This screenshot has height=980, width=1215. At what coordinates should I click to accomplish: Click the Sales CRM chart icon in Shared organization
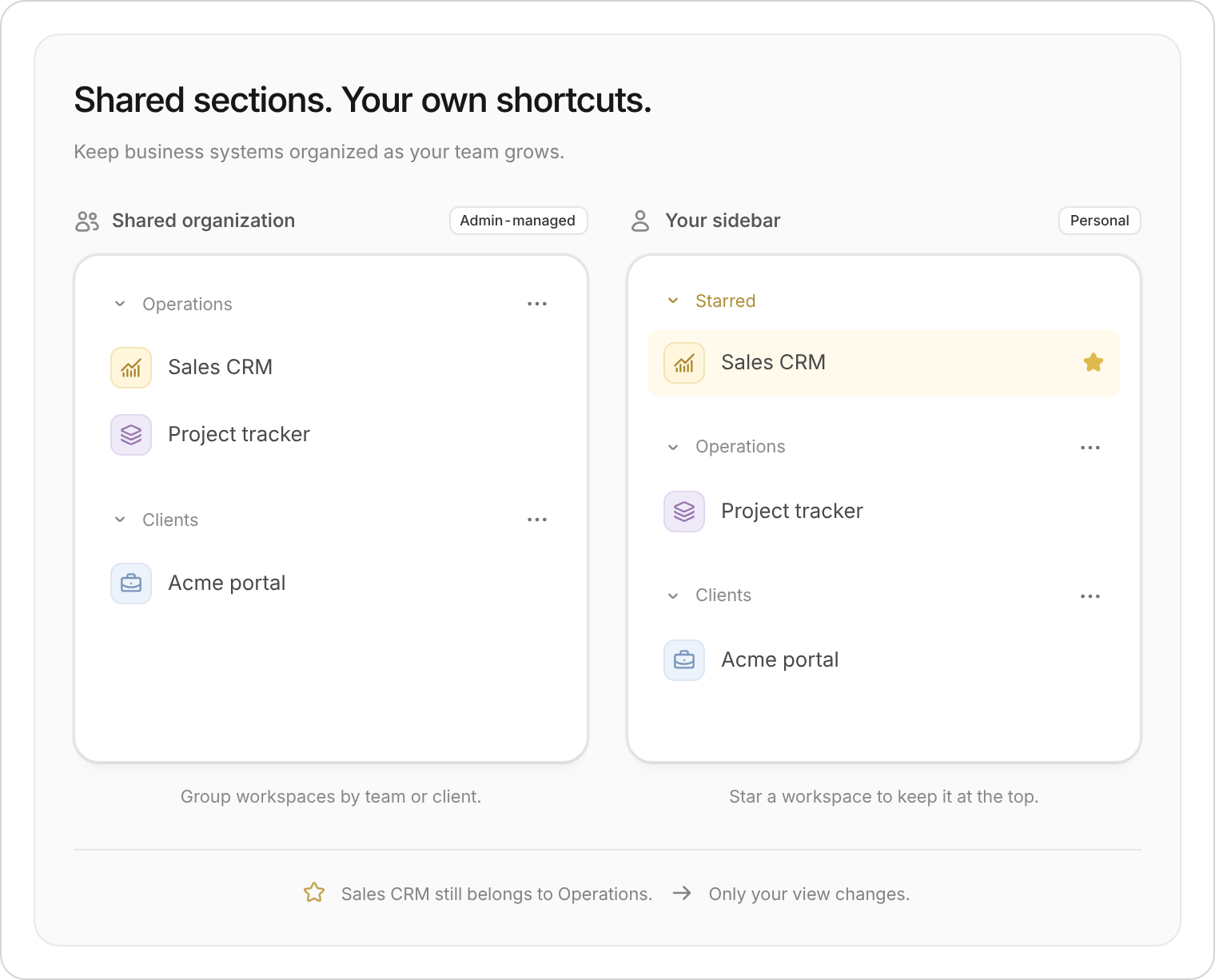coord(131,368)
